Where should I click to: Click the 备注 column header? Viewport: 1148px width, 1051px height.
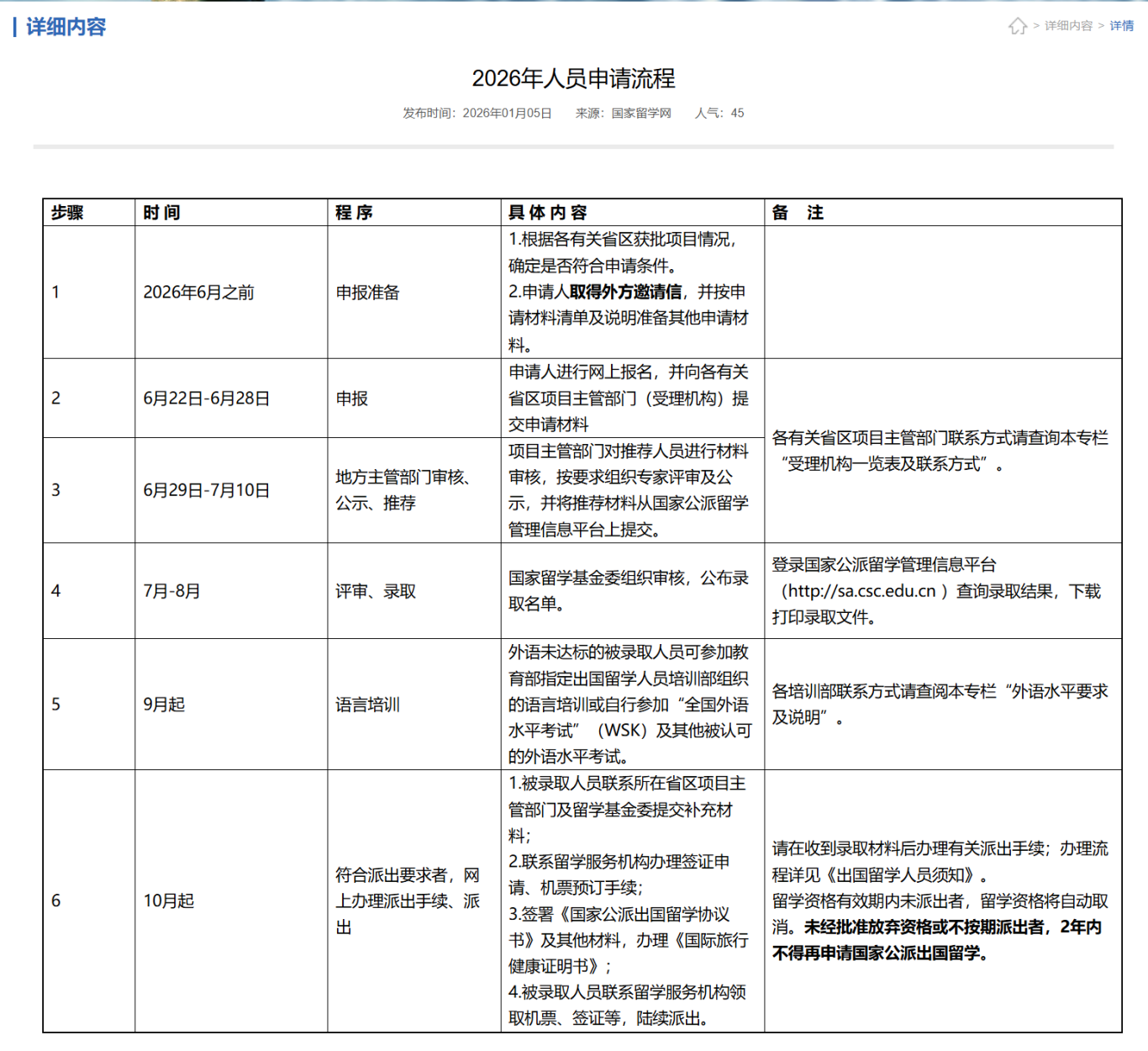tap(798, 213)
